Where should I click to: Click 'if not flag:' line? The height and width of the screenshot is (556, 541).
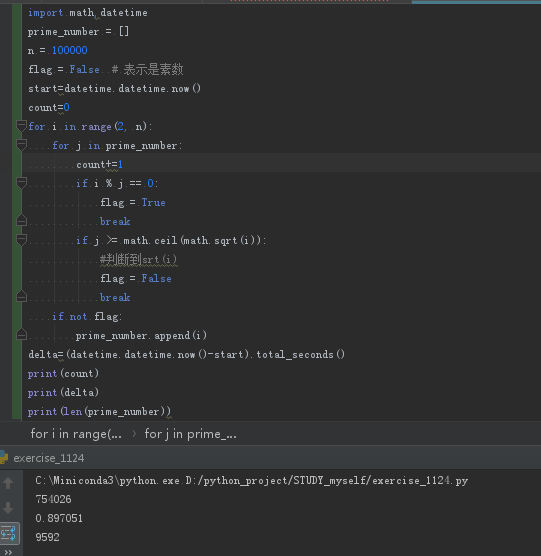tap(87, 316)
